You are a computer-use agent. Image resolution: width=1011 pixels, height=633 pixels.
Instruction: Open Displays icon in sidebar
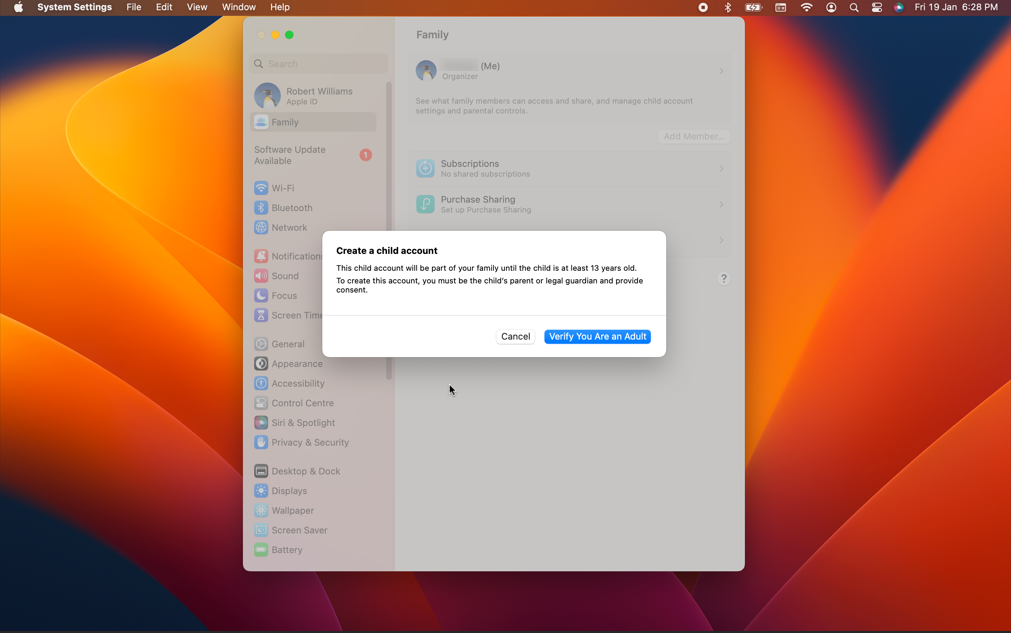click(261, 491)
